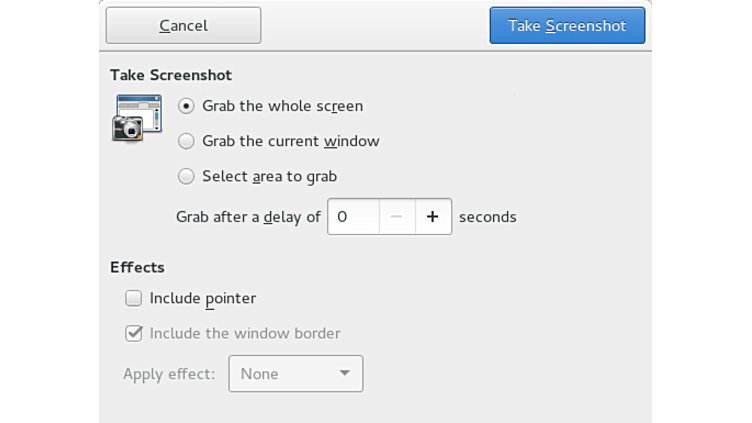This screenshot has height=423, width=752.
Task: Choose the Grab the current window radio button
Action: point(186,141)
